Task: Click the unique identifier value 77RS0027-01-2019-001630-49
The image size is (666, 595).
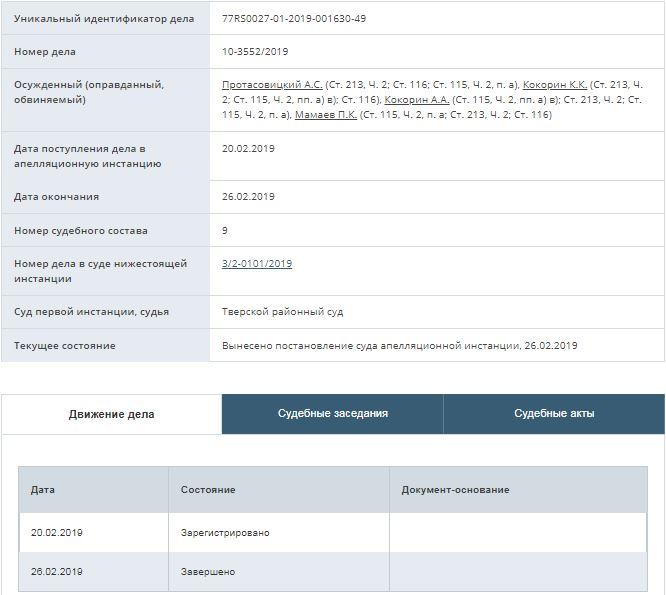Action: click(294, 19)
